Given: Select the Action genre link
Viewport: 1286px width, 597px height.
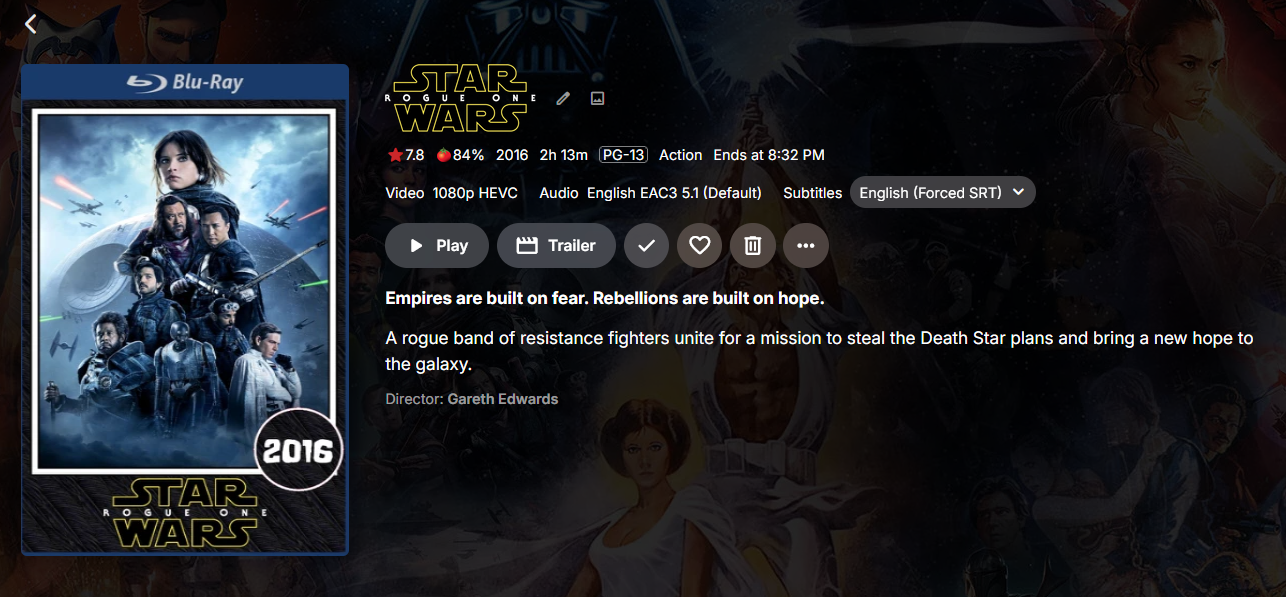Looking at the screenshot, I should click(x=681, y=155).
